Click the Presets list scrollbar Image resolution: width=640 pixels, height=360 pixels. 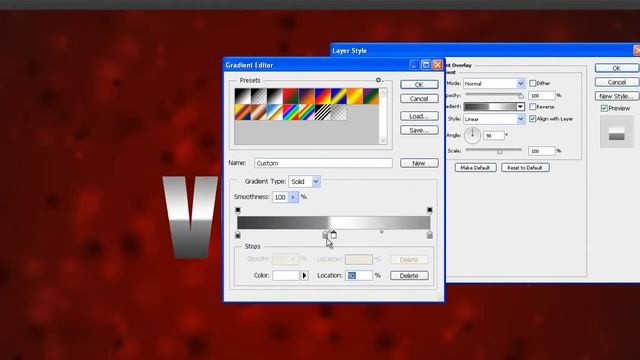[x=383, y=116]
